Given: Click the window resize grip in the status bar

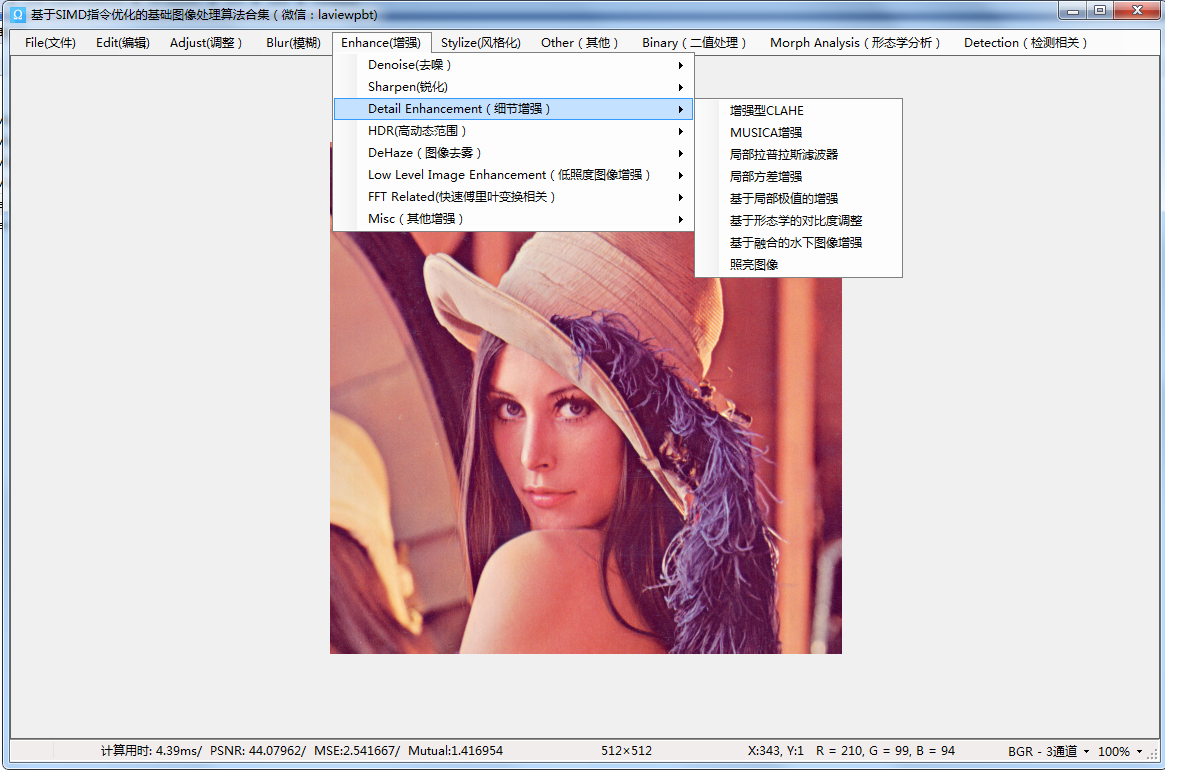Looking at the screenshot, I should coord(1153,754).
